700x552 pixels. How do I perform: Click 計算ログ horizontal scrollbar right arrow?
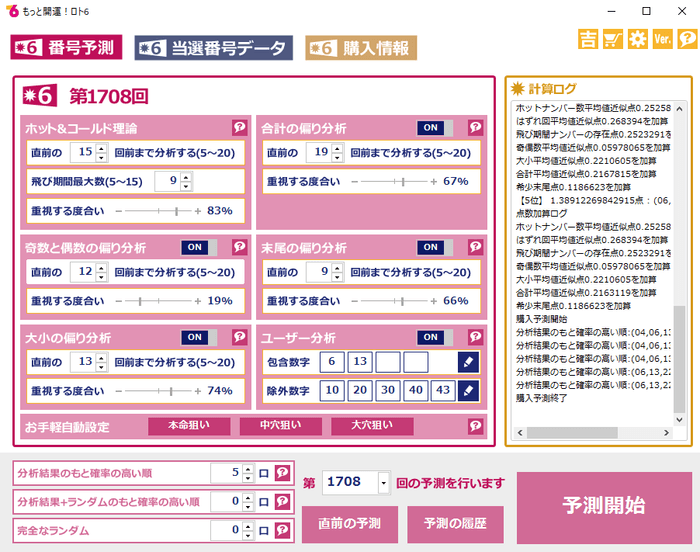coord(666,432)
